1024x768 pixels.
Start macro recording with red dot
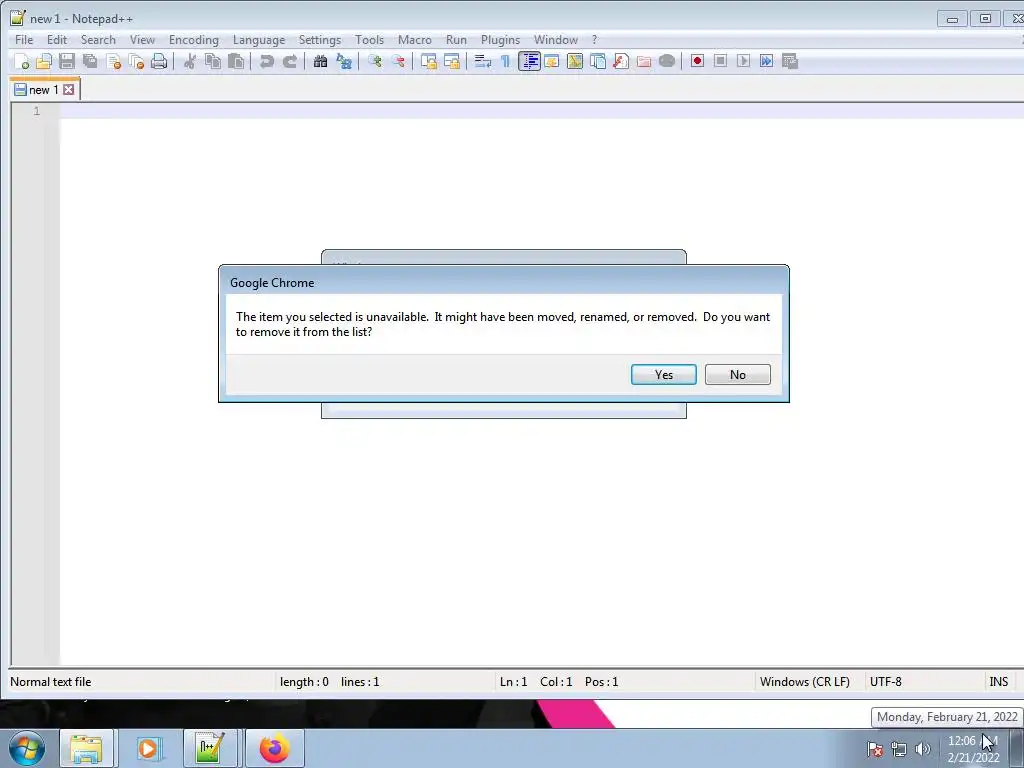tap(697, 61)
